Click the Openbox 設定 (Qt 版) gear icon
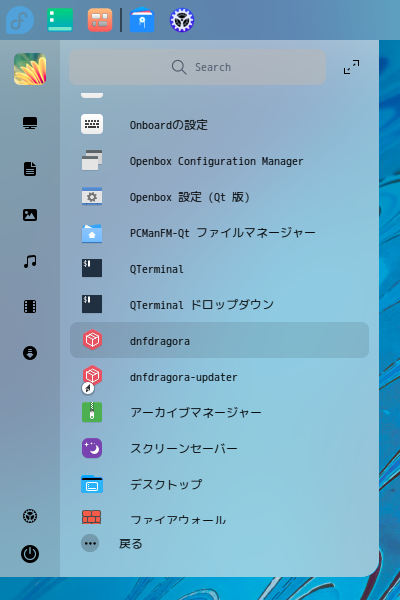The height and width of the screenshot is (600, 400). click(x=92, y=196)
